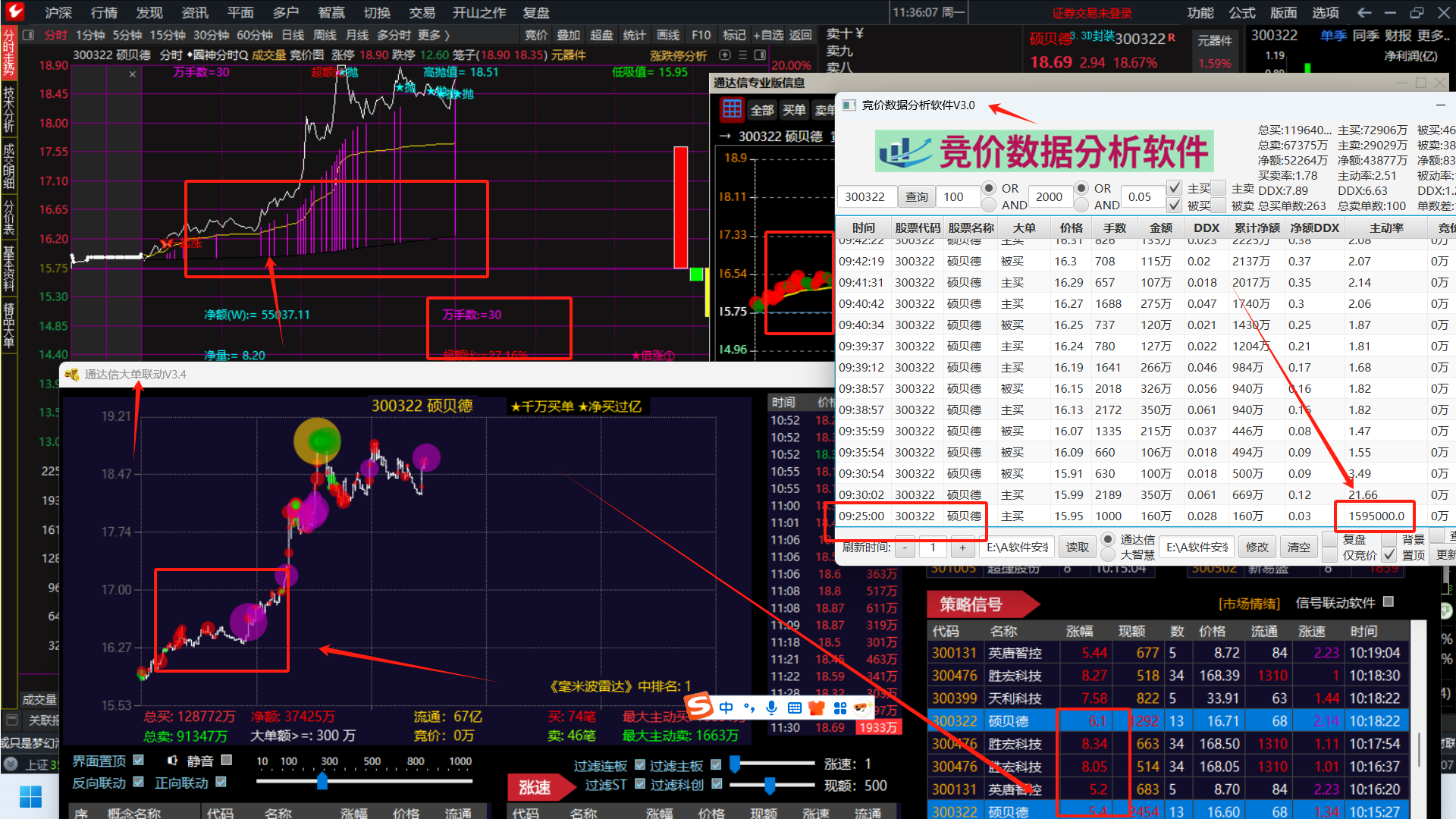1456x819 pixels.
Task: Click the 叠加 toolbar button
Action: point(569,35)
